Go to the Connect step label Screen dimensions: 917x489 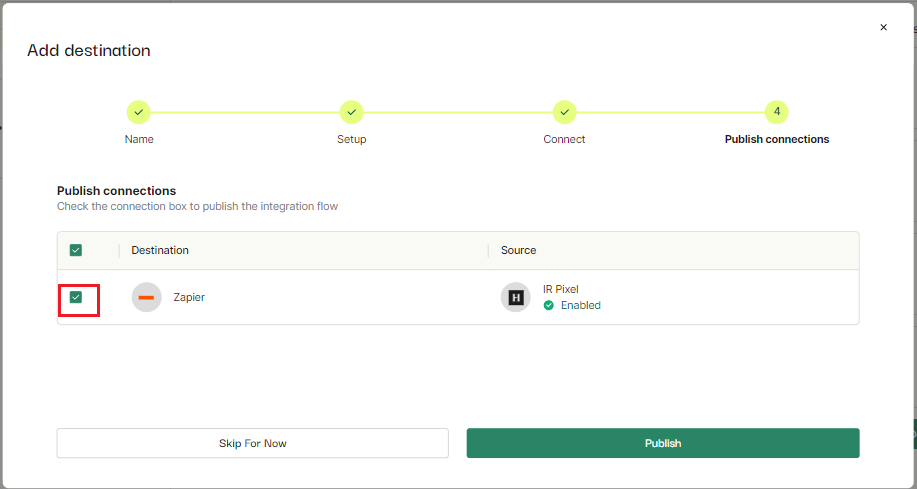point(564,139)
